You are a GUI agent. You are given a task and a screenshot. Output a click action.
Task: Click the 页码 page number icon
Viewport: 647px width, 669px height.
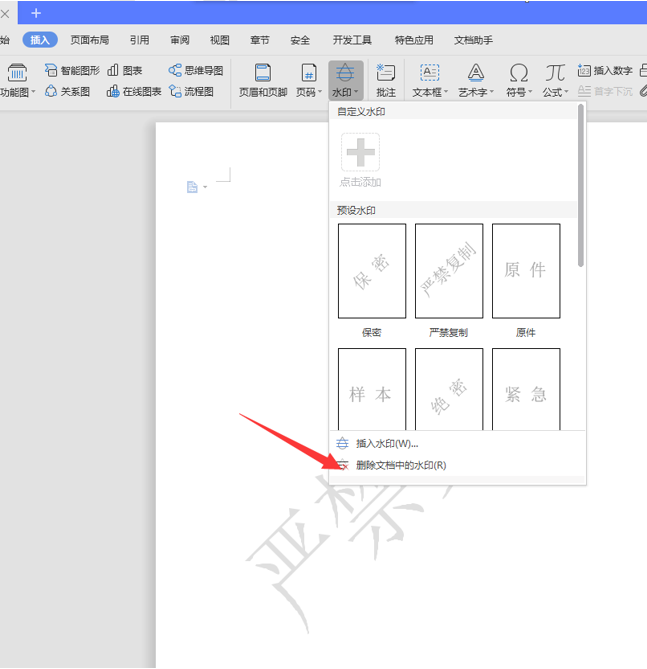[309, 73]
